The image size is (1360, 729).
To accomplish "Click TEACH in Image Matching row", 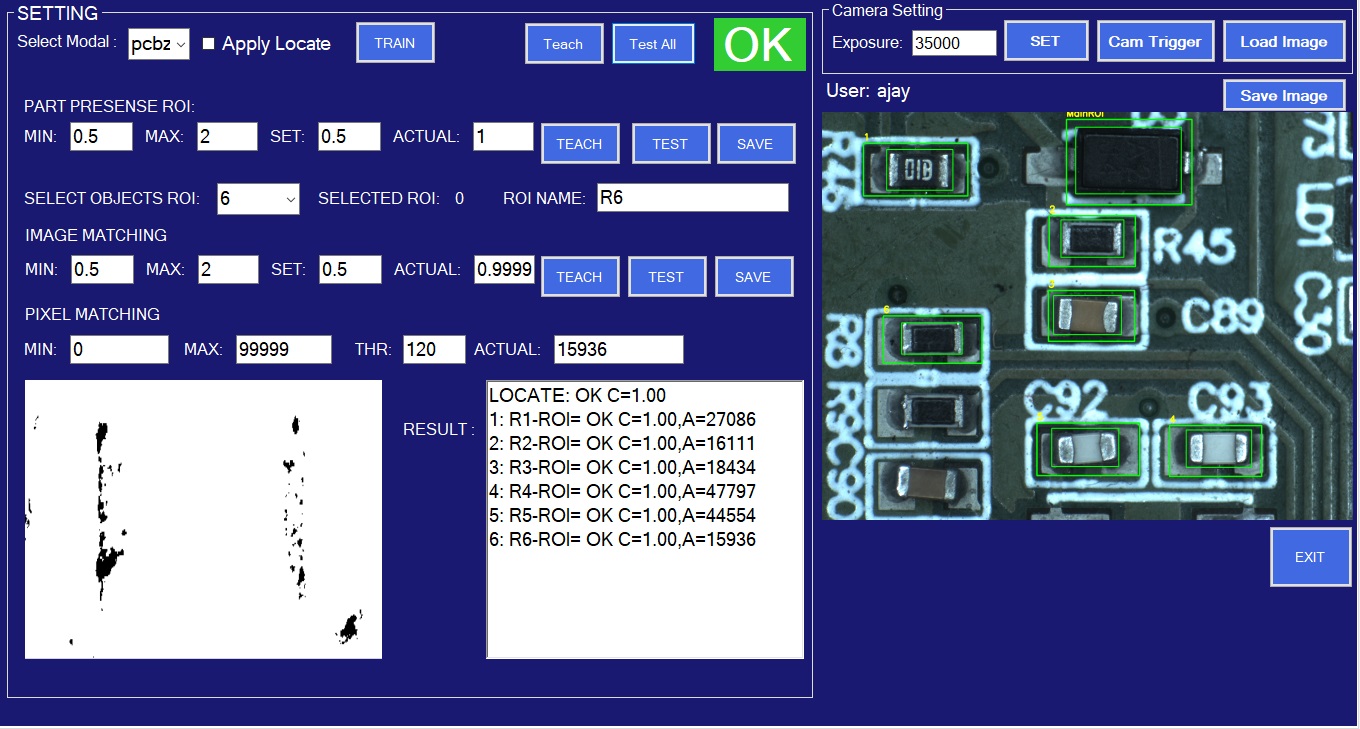I will 580,277.
